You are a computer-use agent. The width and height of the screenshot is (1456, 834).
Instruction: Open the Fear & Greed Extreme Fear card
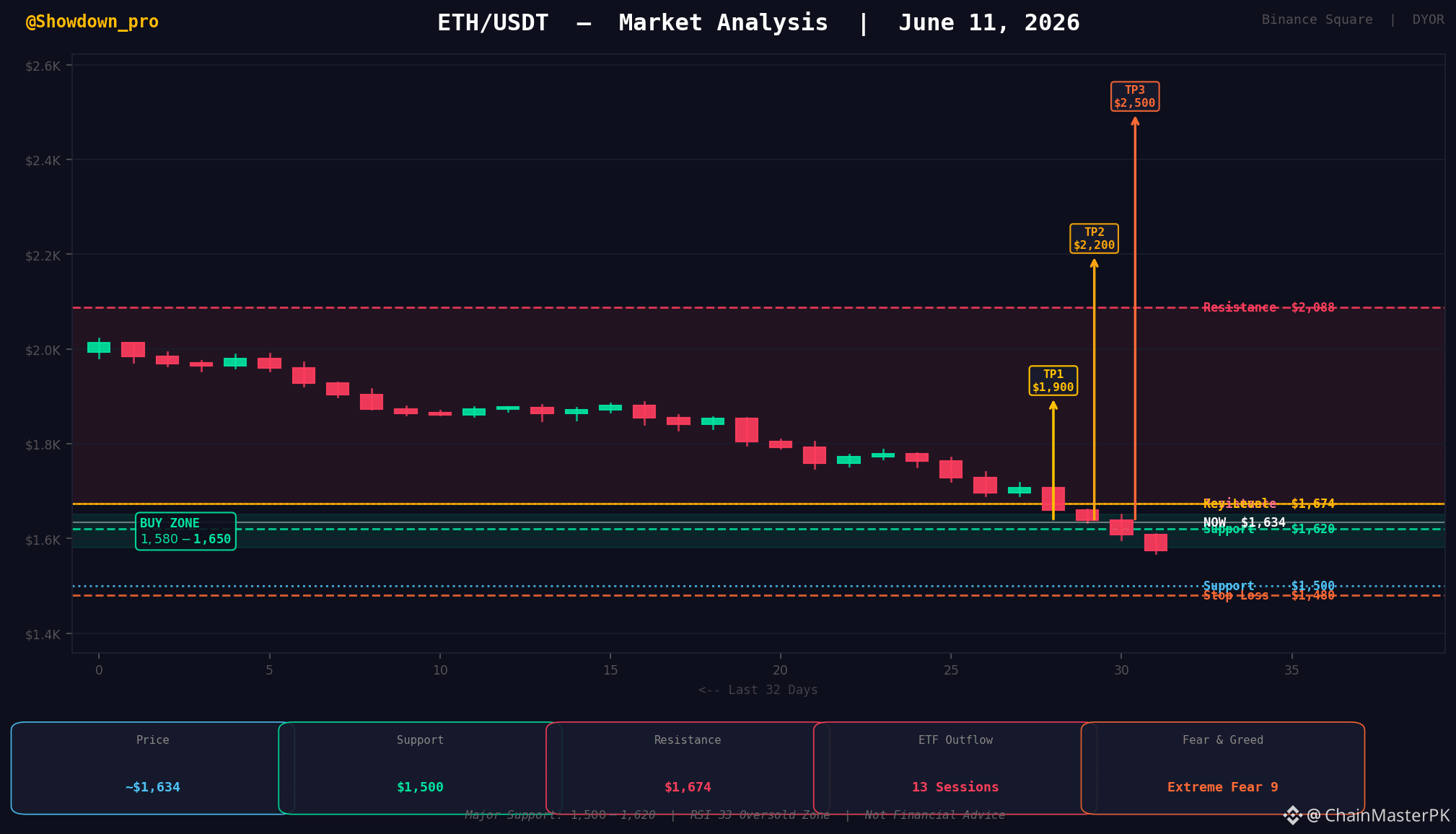(x=1223, y=768)
